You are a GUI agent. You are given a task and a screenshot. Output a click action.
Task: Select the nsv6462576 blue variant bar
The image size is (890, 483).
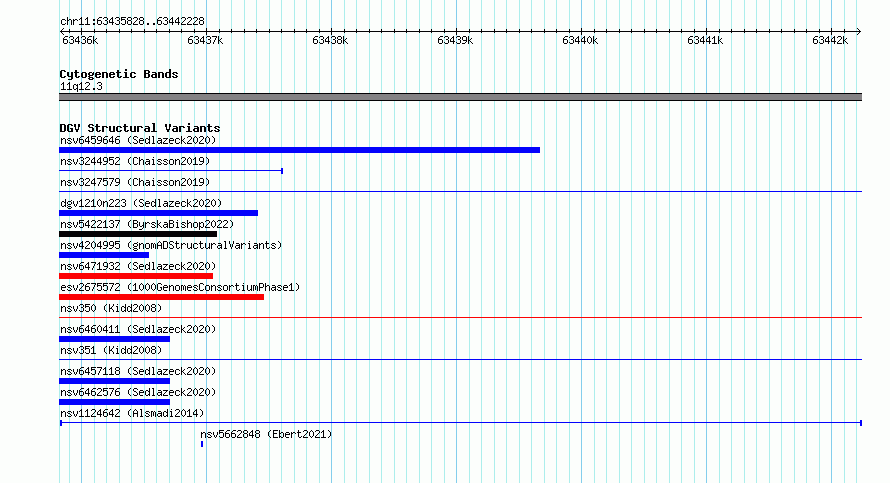point(115,402)
